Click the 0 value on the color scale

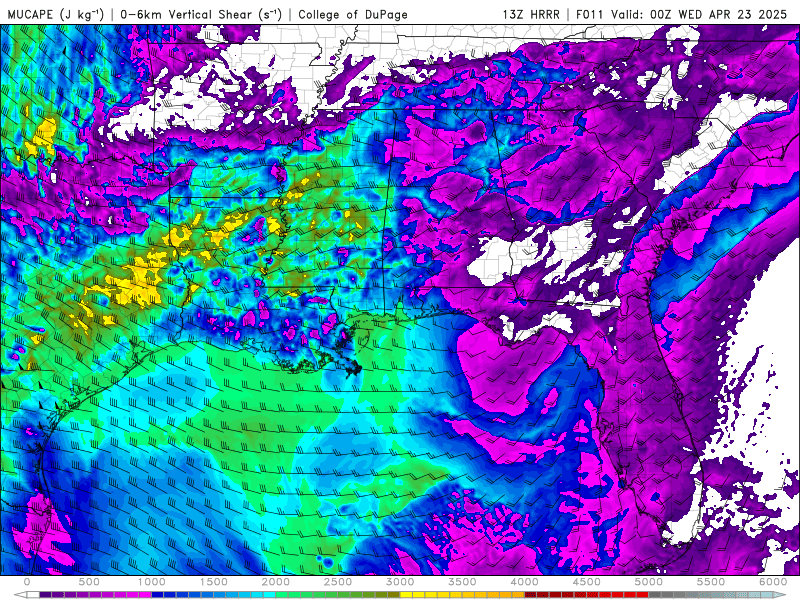point(27,582)
